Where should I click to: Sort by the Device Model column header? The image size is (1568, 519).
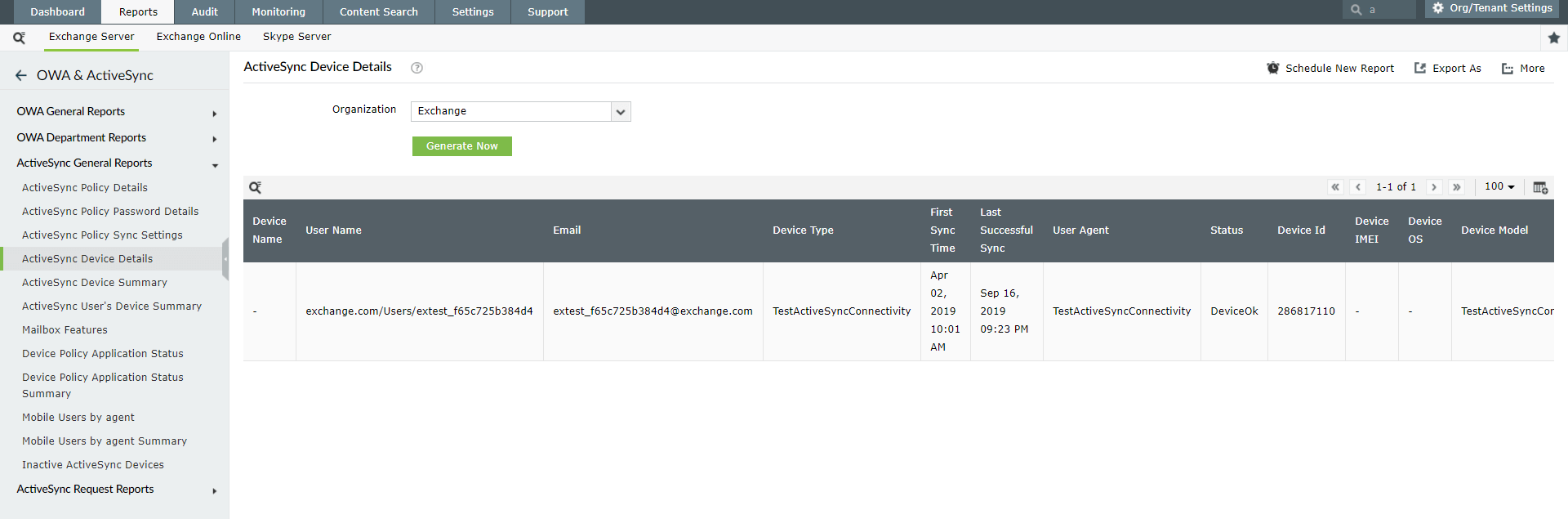(1494, 230)
